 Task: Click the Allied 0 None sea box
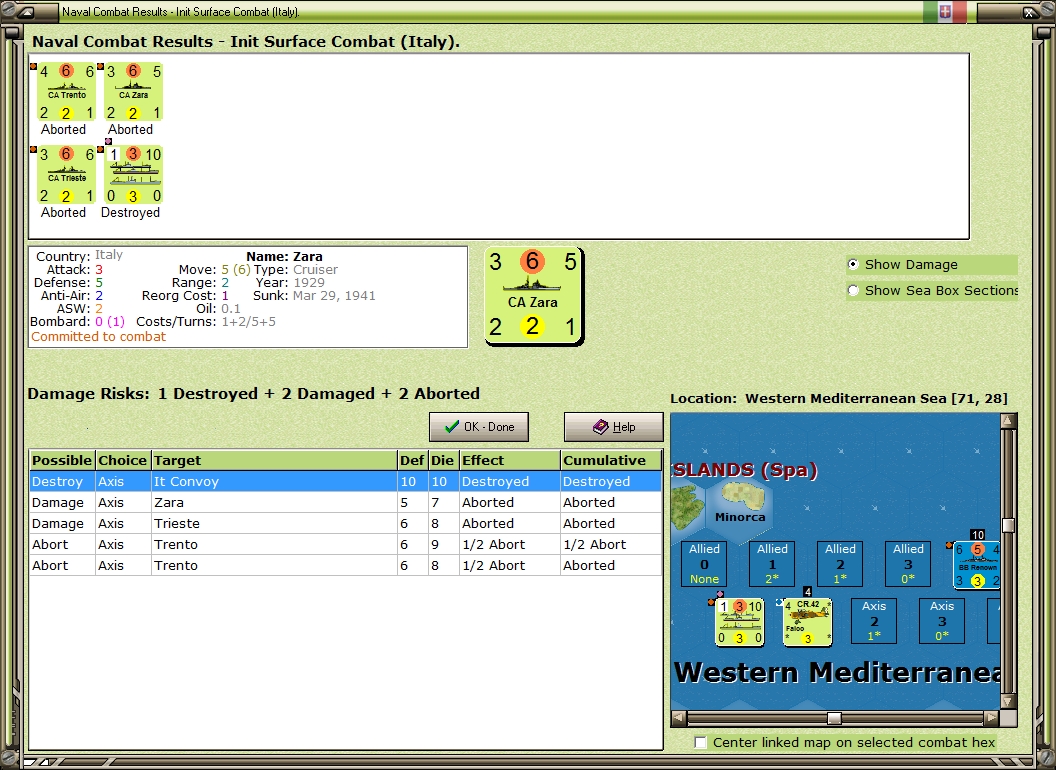704,564
